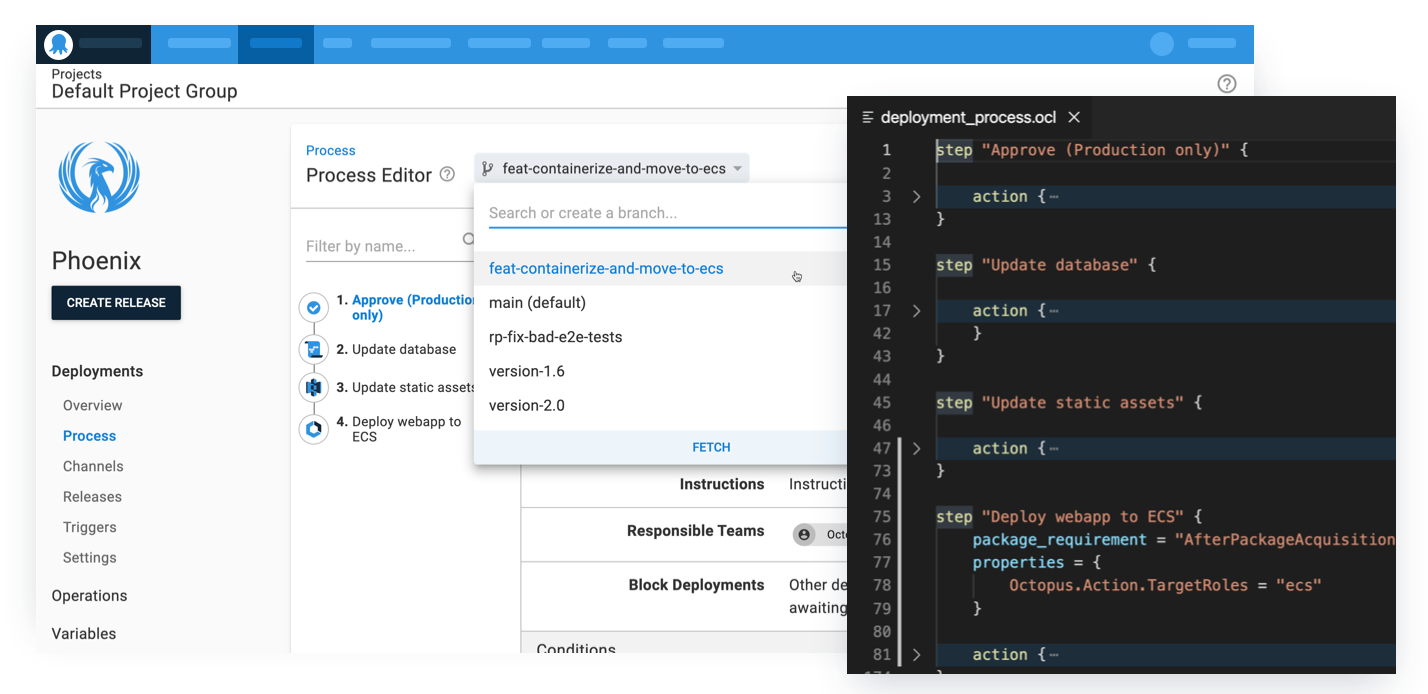Expand folded action block on line 47

[x=916, y=448]
